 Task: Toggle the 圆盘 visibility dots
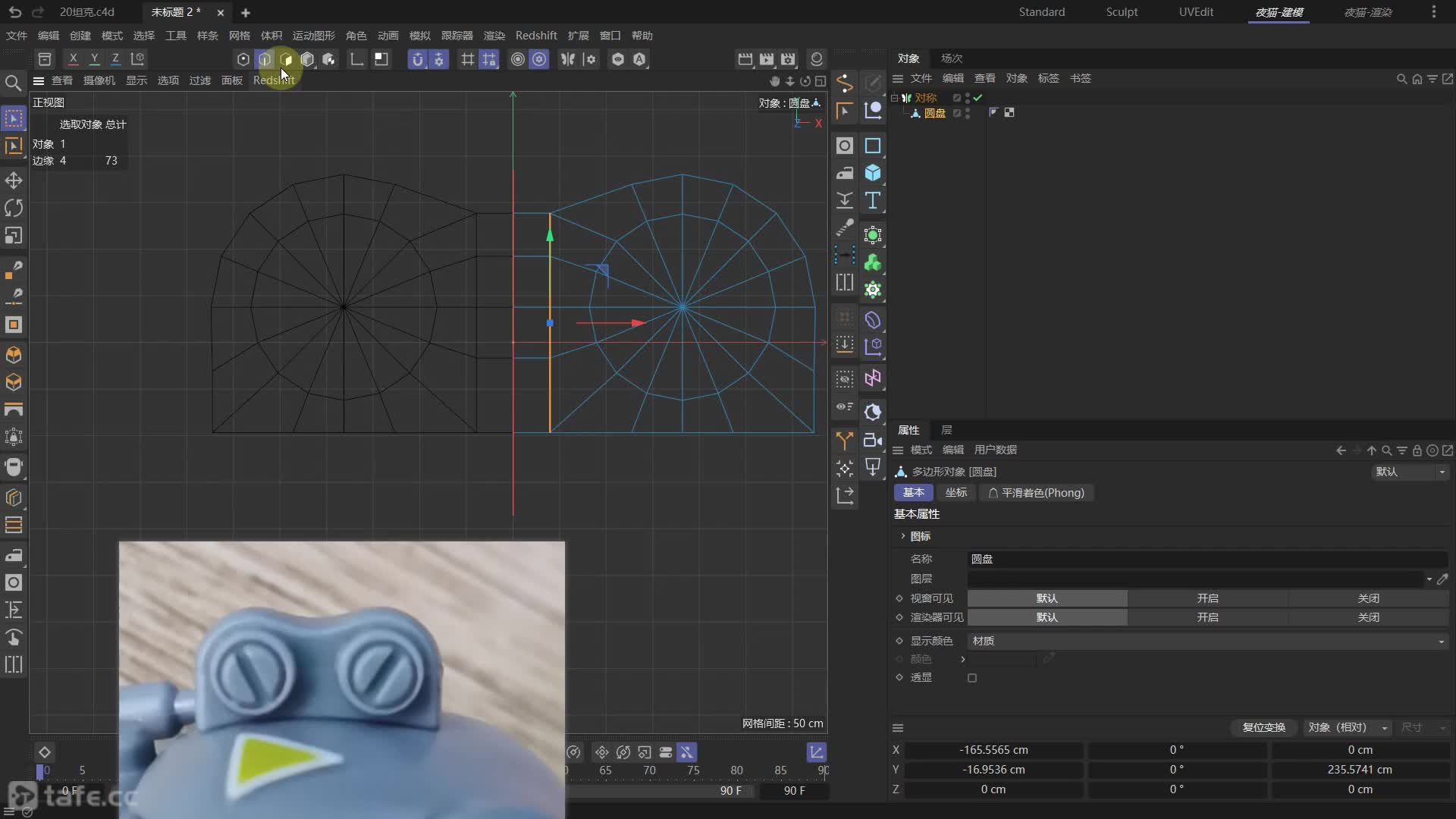pos(968,113)
